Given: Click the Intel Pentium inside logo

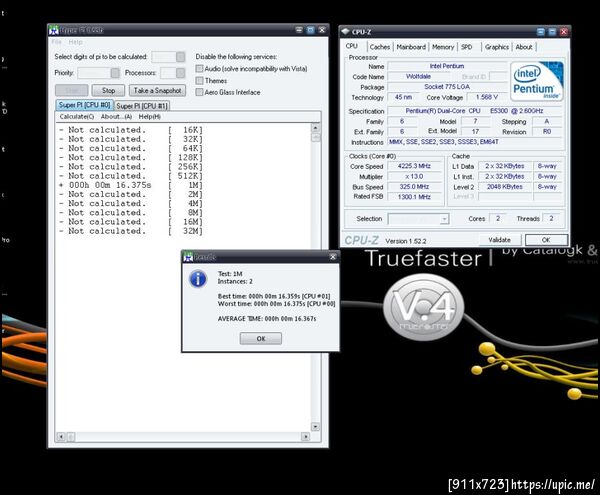Looking at the screenshot, I should point(536,81).
